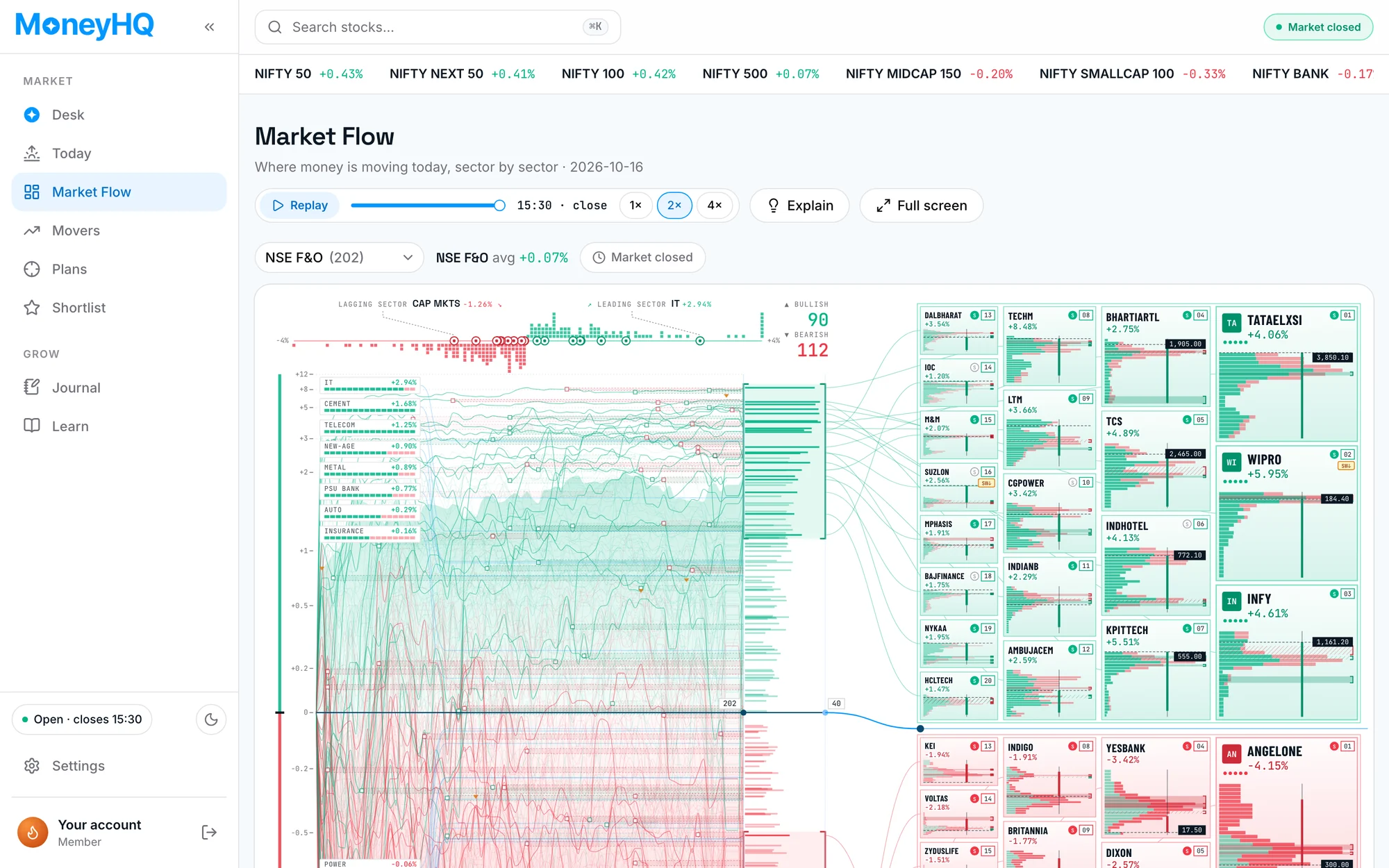The height and width of the screenshot is (868, 1389).
Task: Toggle dark mode moon icon
Action: (x=211, y=719)
